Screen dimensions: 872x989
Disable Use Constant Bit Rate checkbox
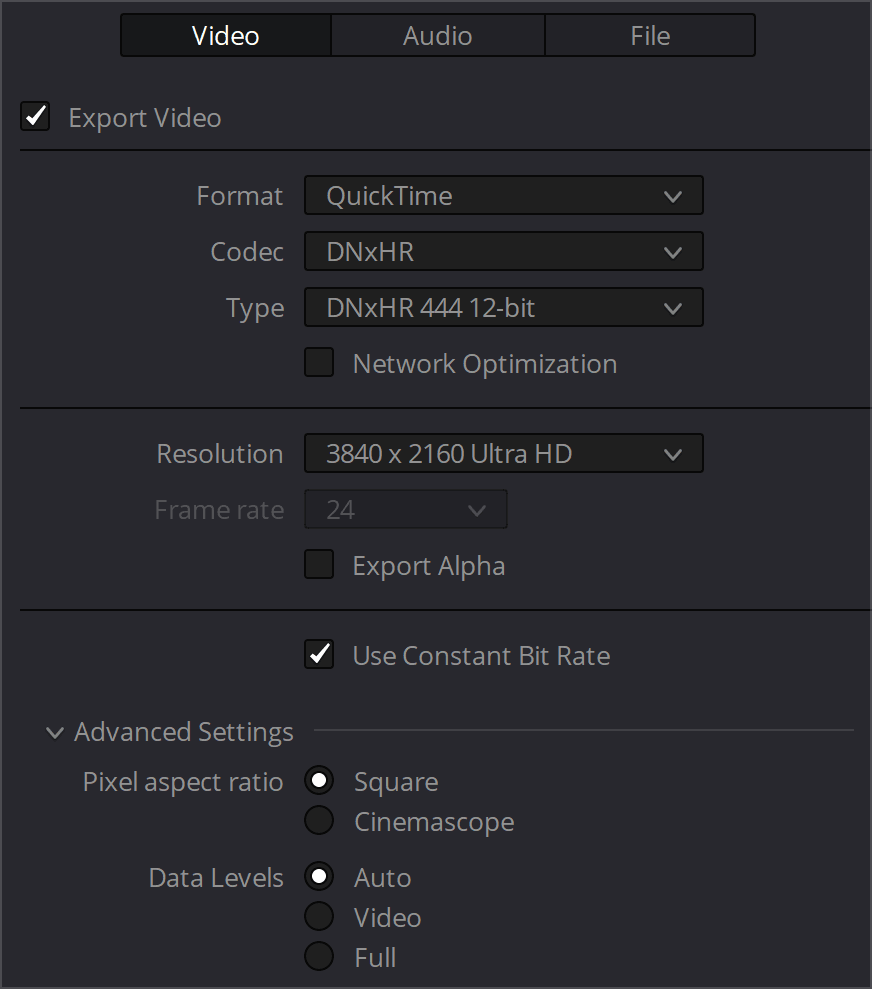coord(319,655)
